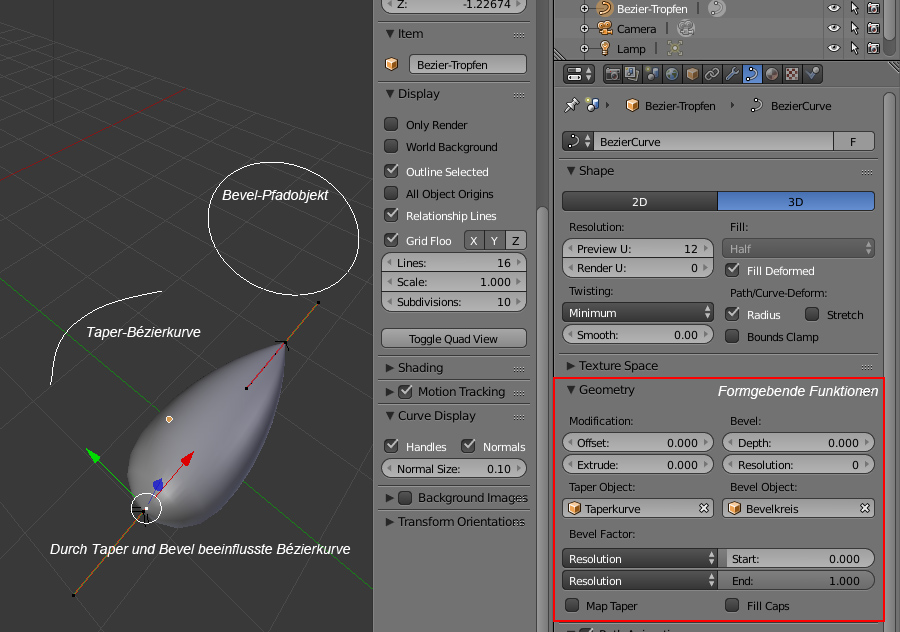Open the Object Constraints chain tab

pos(711,74)
